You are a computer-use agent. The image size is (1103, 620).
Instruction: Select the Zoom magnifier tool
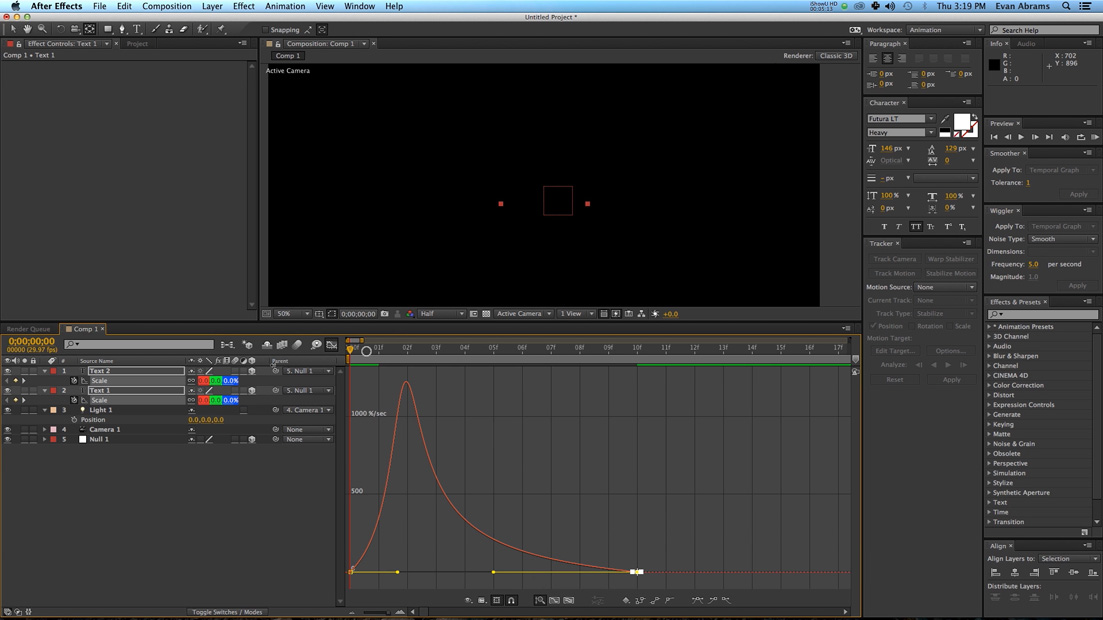coord(42,29)
